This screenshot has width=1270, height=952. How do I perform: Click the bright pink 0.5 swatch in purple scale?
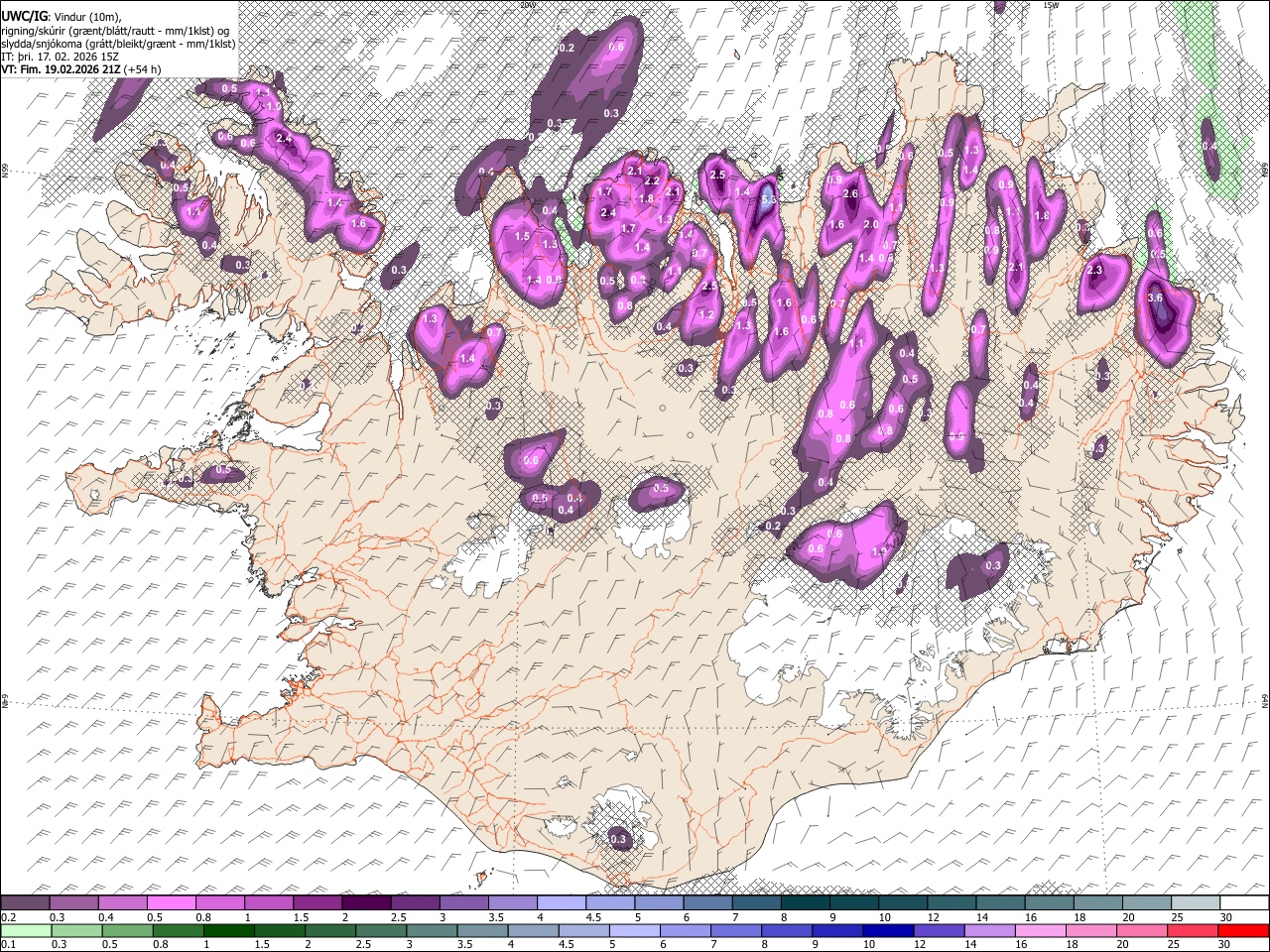(x=171, y=902)
